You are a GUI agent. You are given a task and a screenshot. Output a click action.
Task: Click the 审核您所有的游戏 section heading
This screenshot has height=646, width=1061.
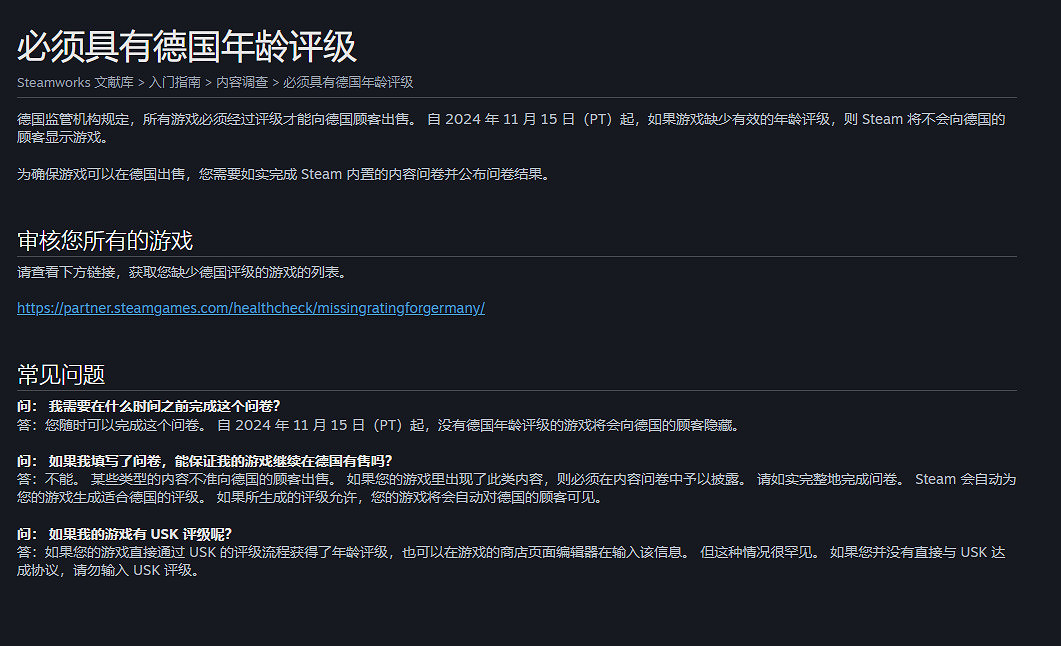103,240
